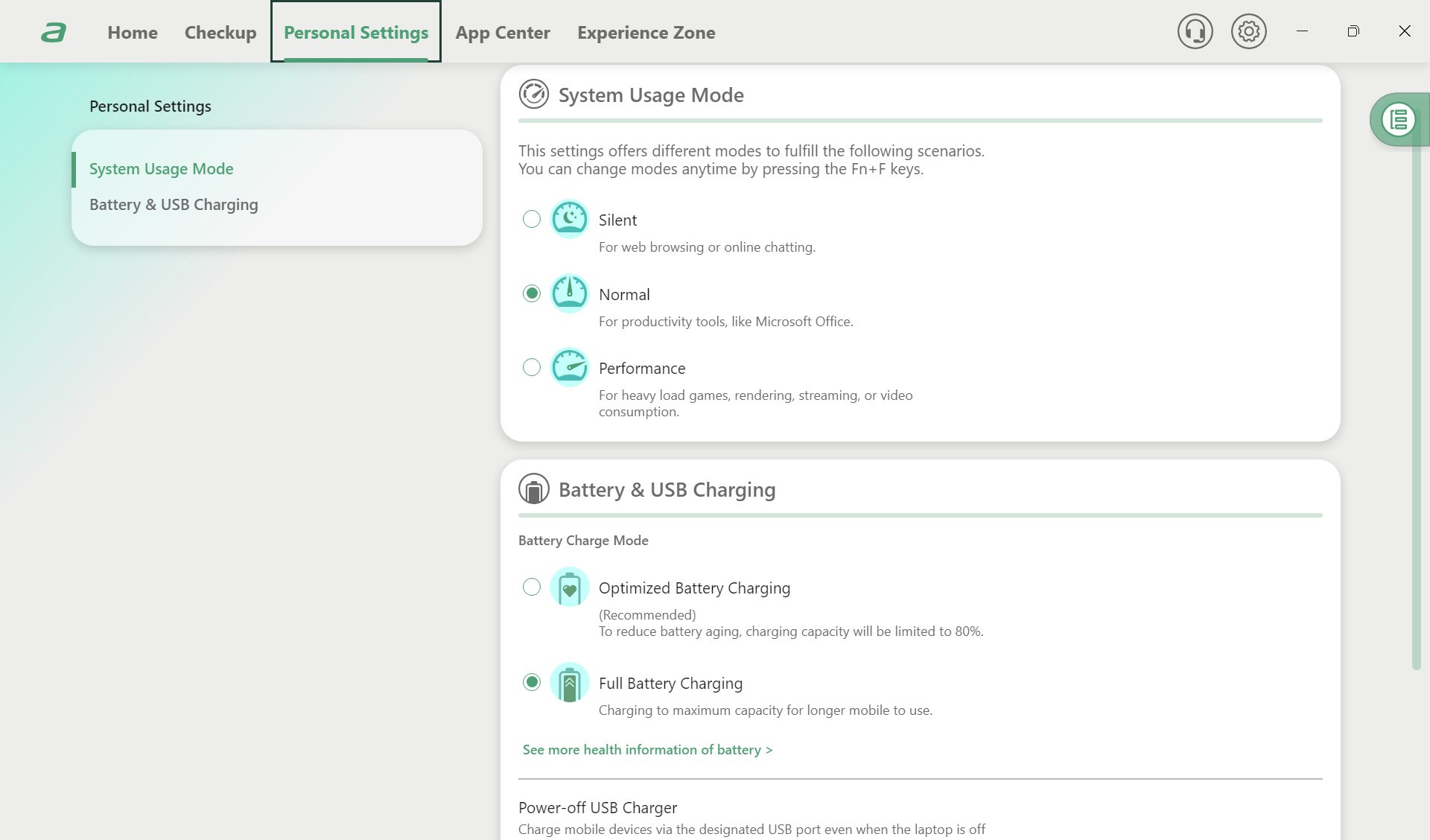1430x840 pixels.
Task: Click the Performance mode speedometer icon
Action: click(570, 367)
